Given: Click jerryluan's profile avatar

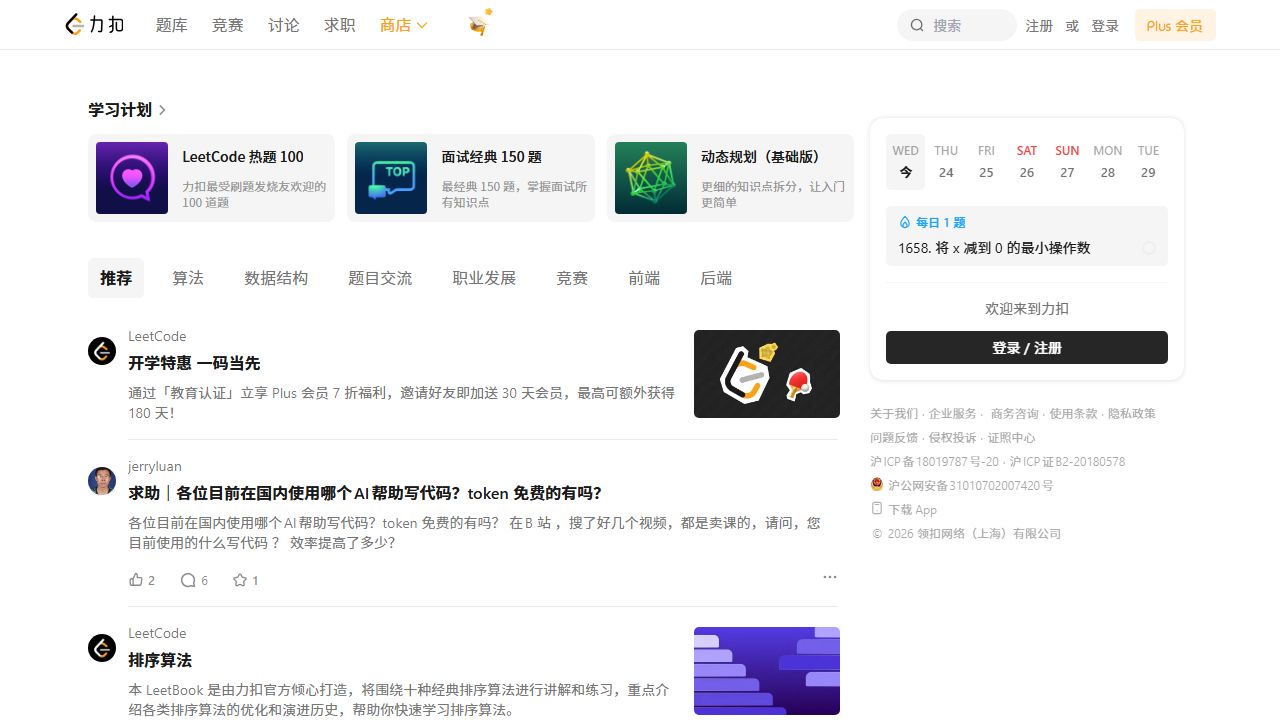Looking at the screenshot, I should click(102, 481).
